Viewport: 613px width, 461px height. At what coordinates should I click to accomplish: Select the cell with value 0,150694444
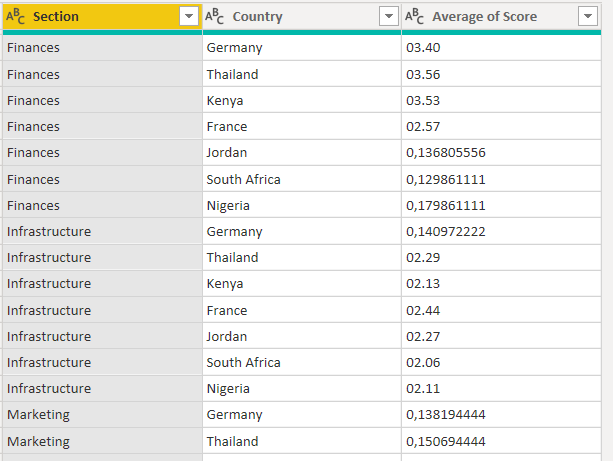(x=502, y=441)
